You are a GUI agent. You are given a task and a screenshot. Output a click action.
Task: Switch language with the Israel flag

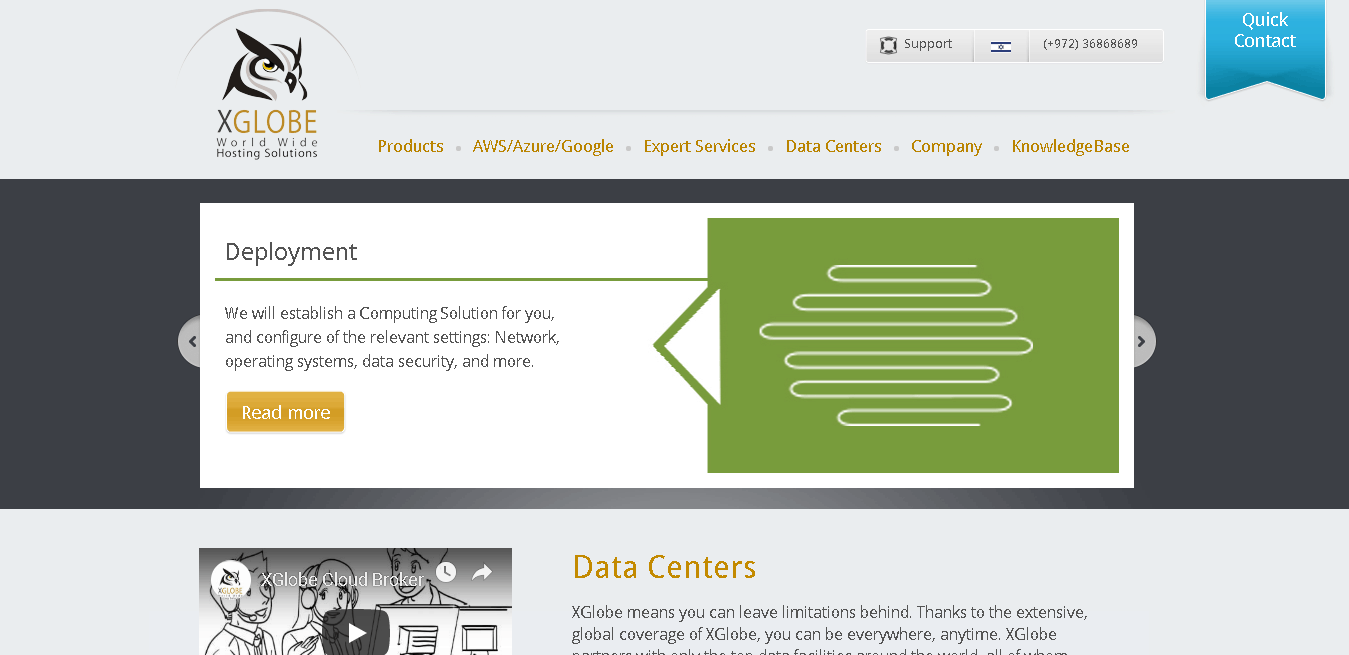(x=1001, y=46)
